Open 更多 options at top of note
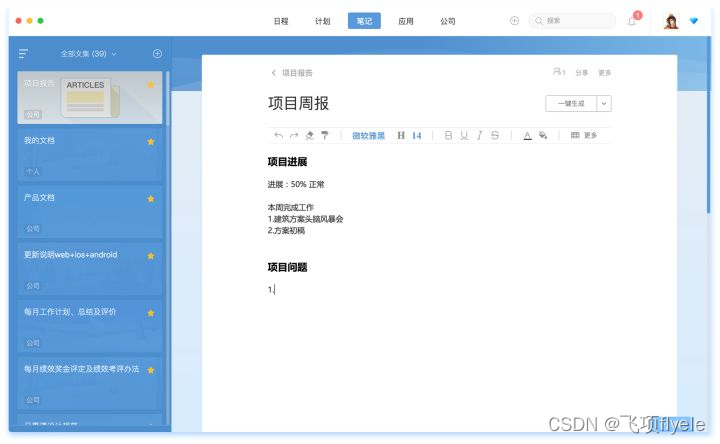 (605, 73)
